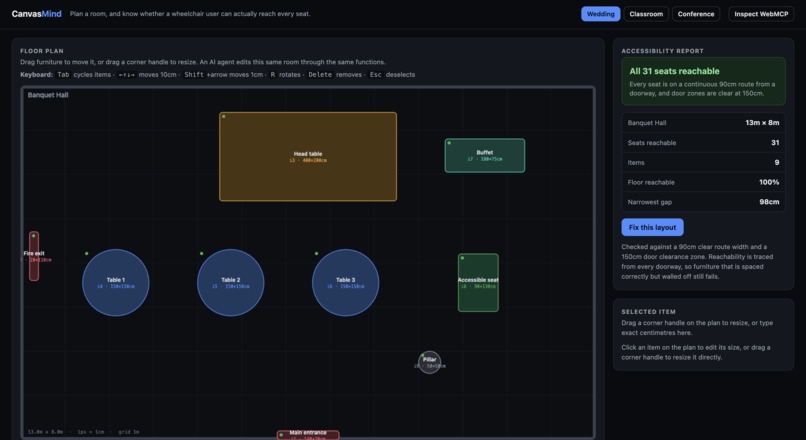Click the Accessibility Report heading
Image resolution: width=806 pixels, height=440 pixels.
[662, 51]
